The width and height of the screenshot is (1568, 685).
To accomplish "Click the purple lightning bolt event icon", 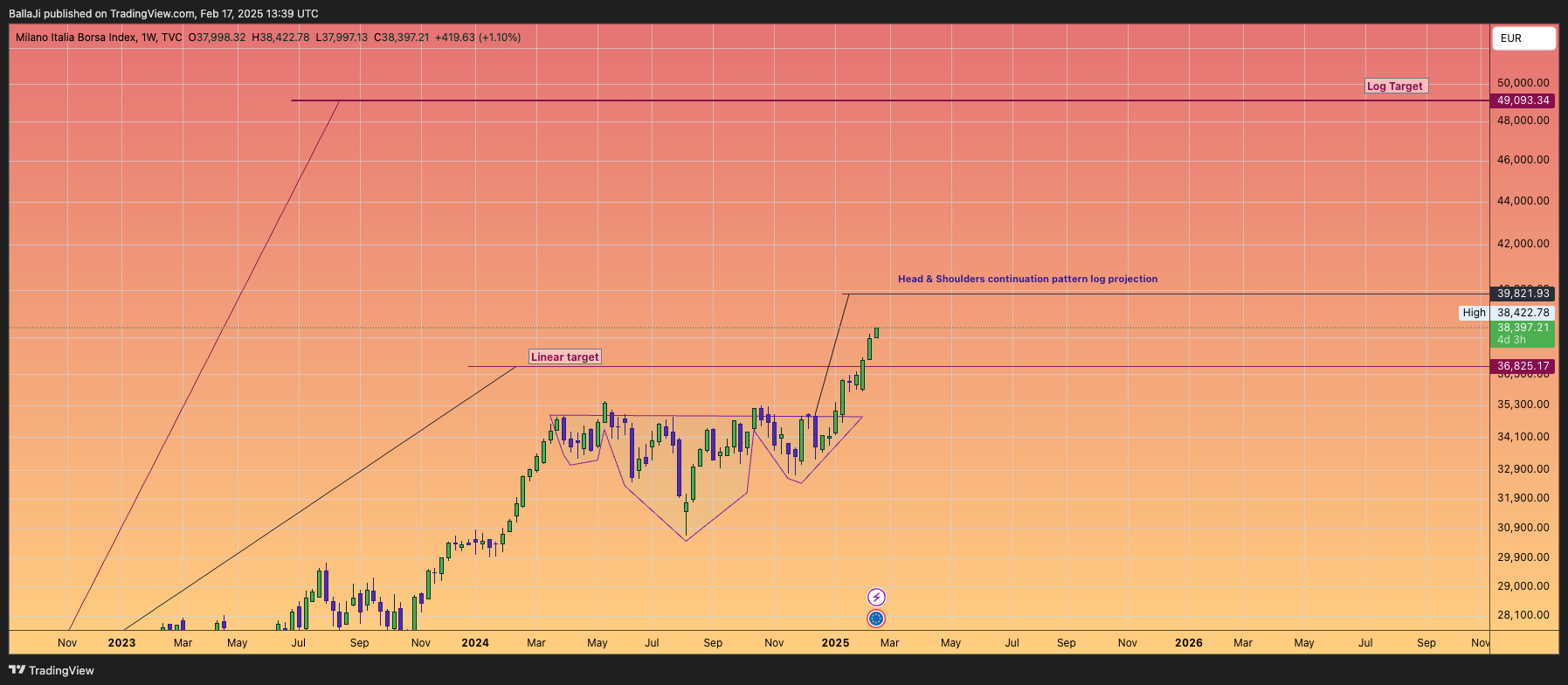I will point(876,597).
